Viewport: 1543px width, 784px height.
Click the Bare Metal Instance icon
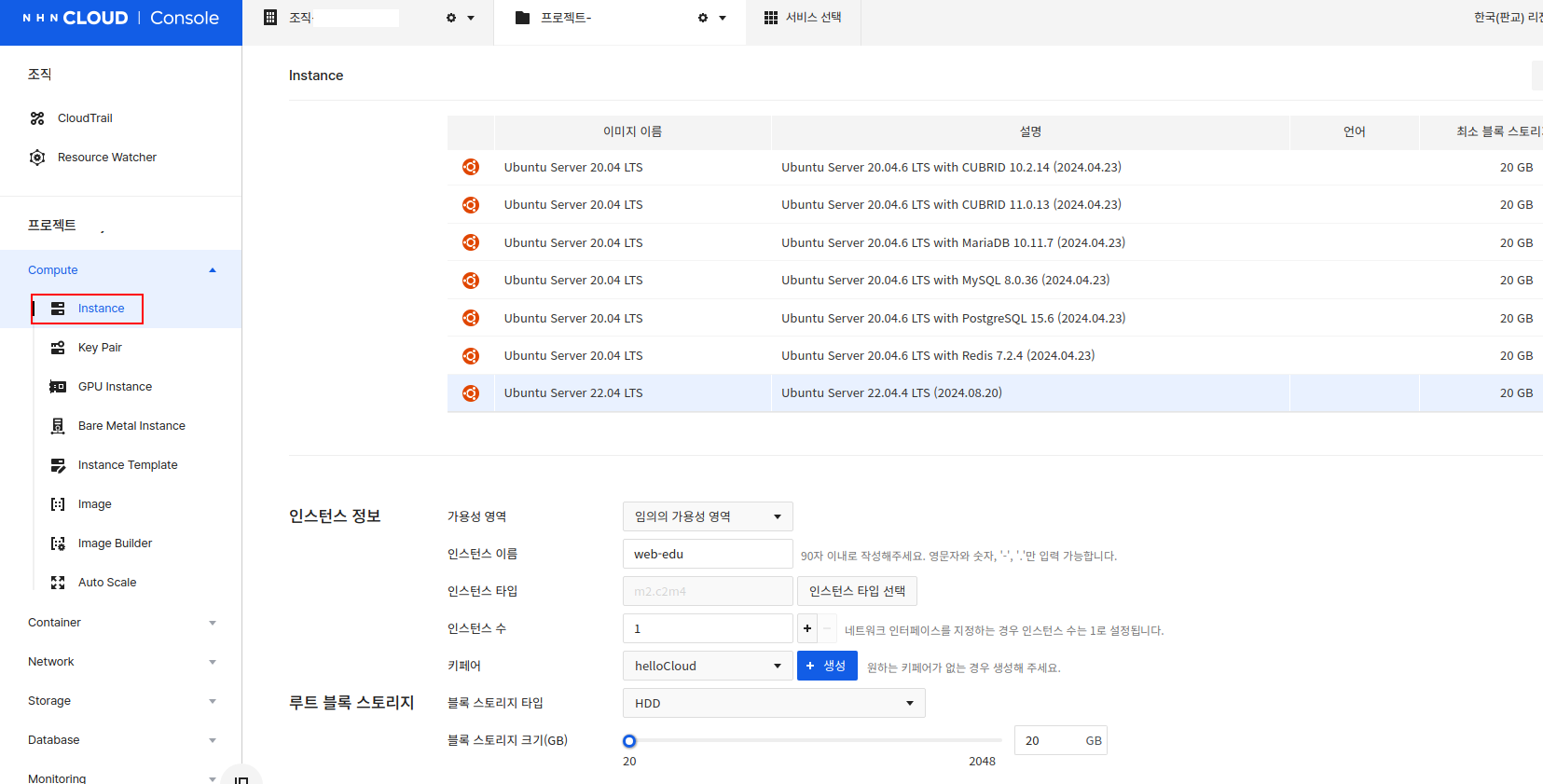pos(58,426)
